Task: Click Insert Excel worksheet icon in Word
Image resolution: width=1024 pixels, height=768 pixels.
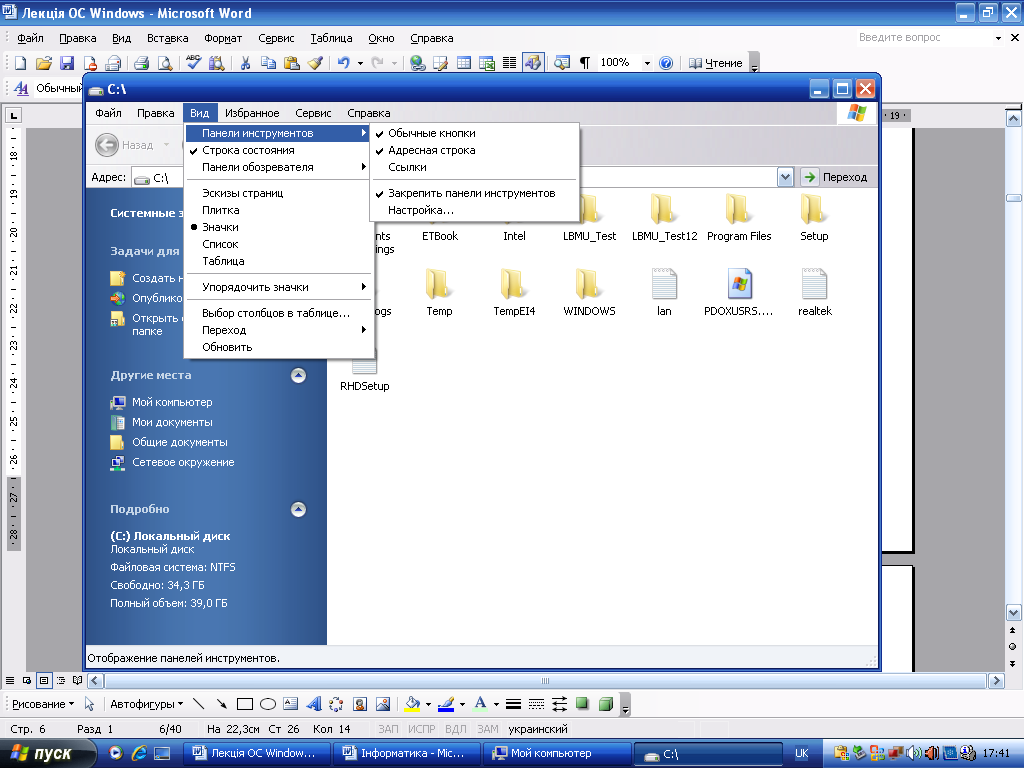Action: coord(487,63)
